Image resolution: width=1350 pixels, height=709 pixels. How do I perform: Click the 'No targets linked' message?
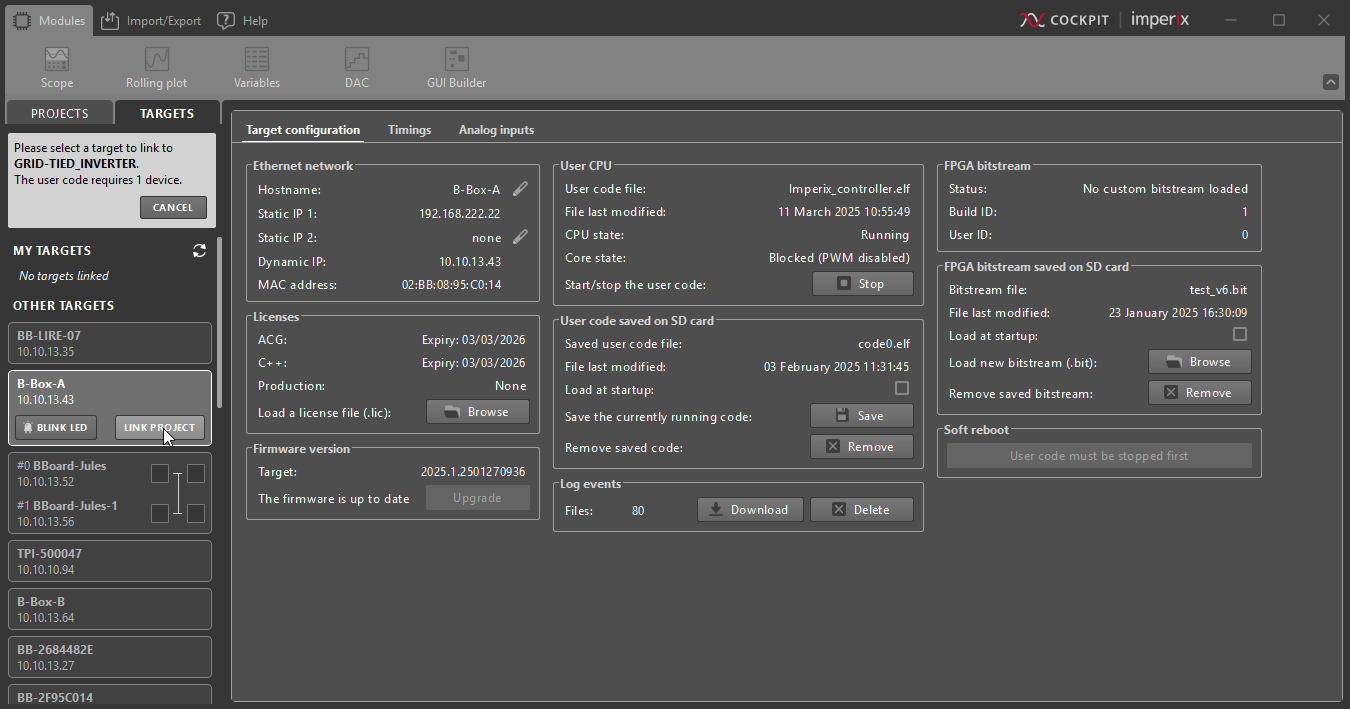coord(64,276)
